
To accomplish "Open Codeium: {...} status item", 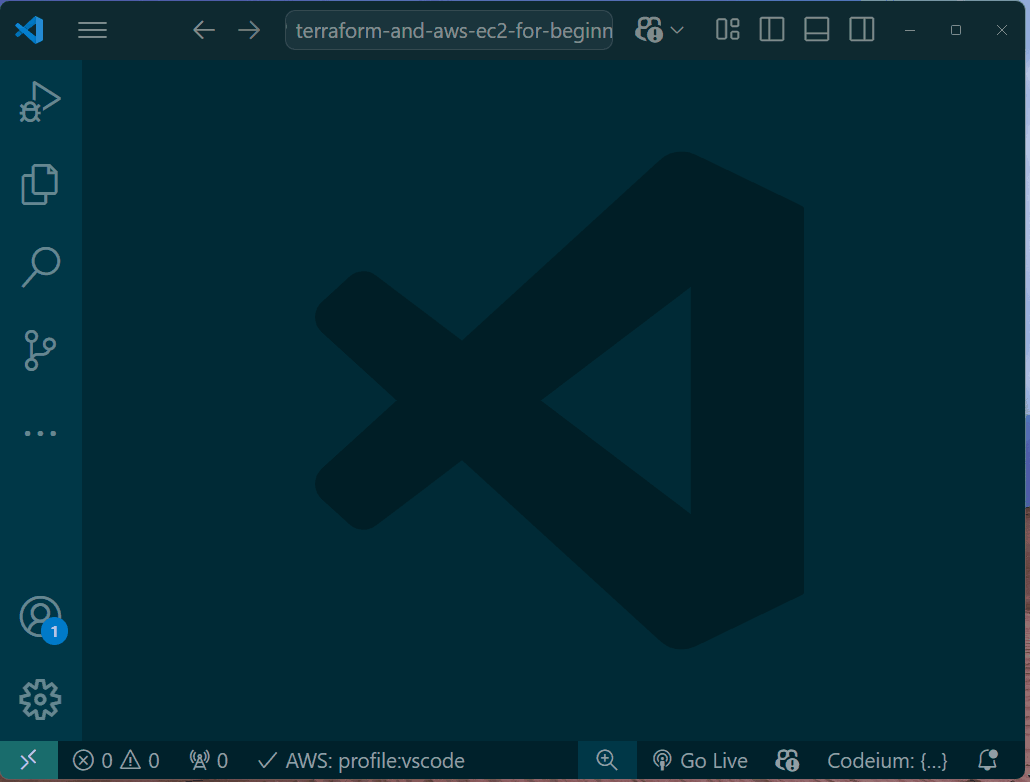I will point(887,761).
